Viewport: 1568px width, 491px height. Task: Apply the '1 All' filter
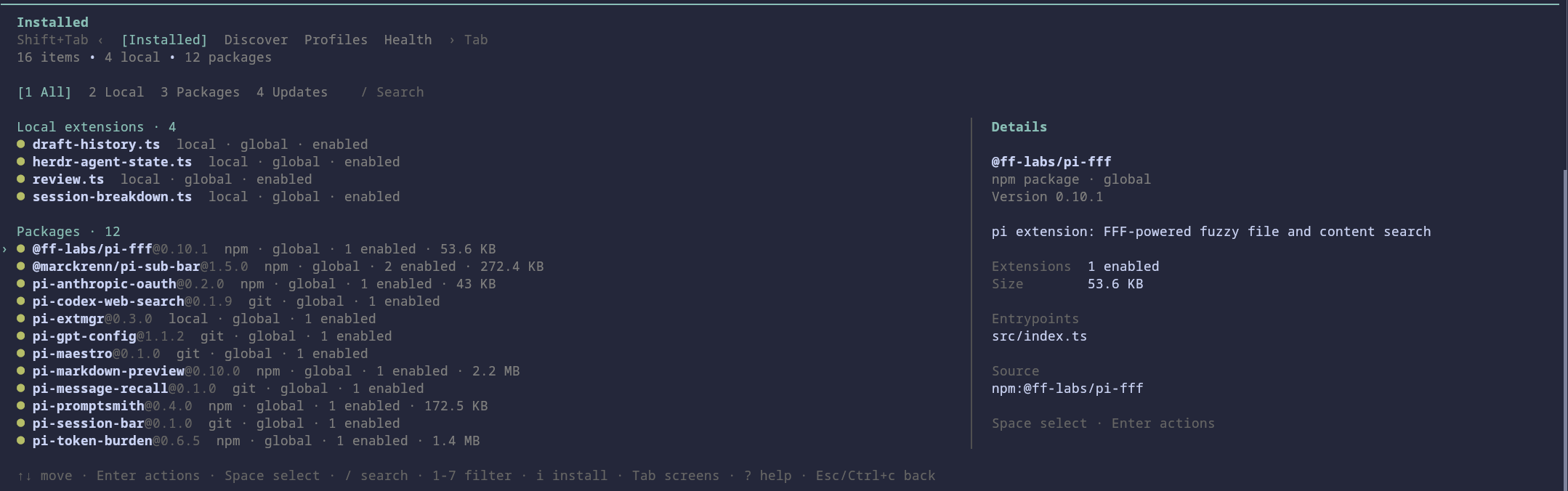pos(44,92)
